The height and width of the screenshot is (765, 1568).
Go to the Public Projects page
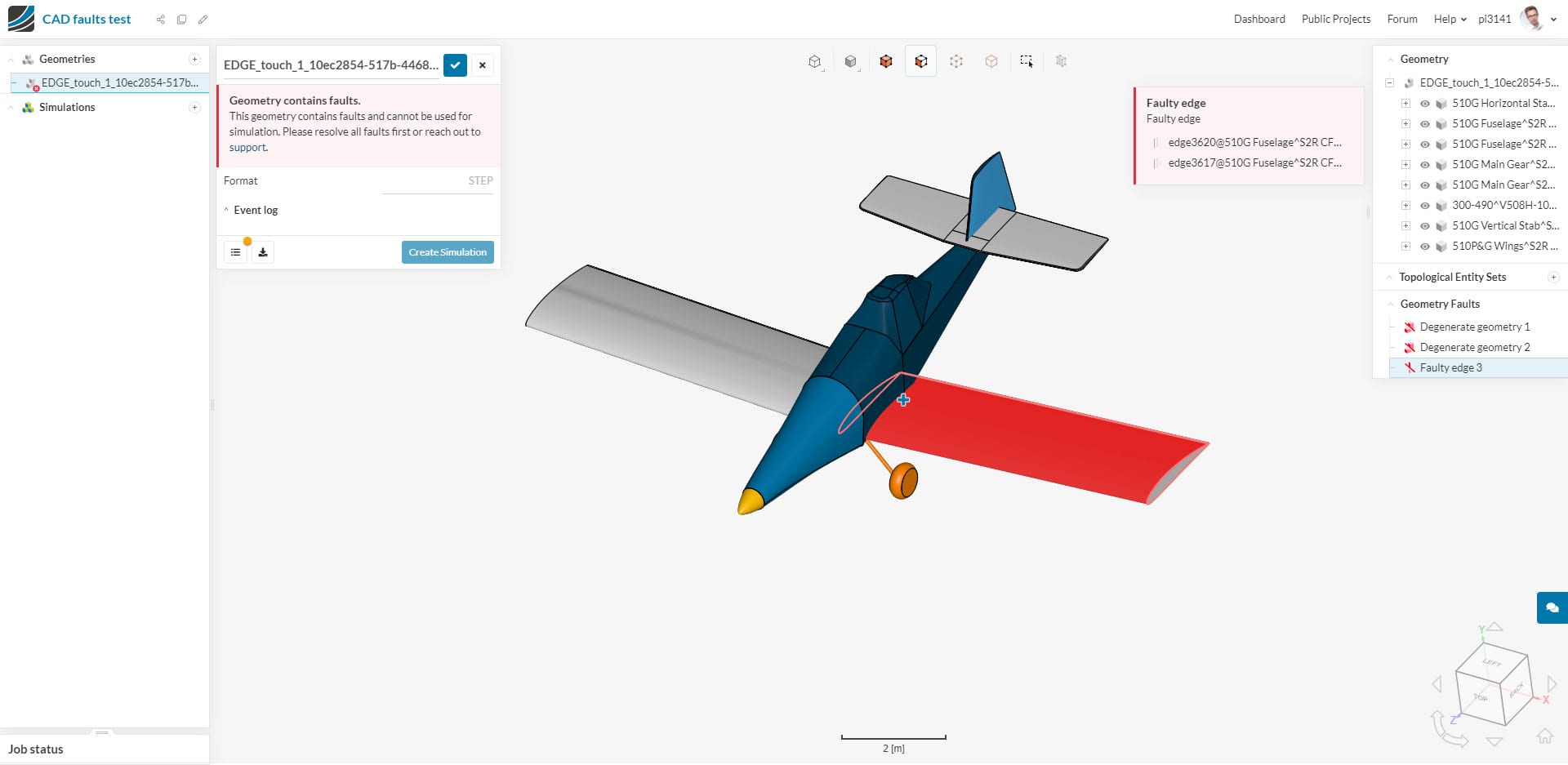click(1335, 19)
